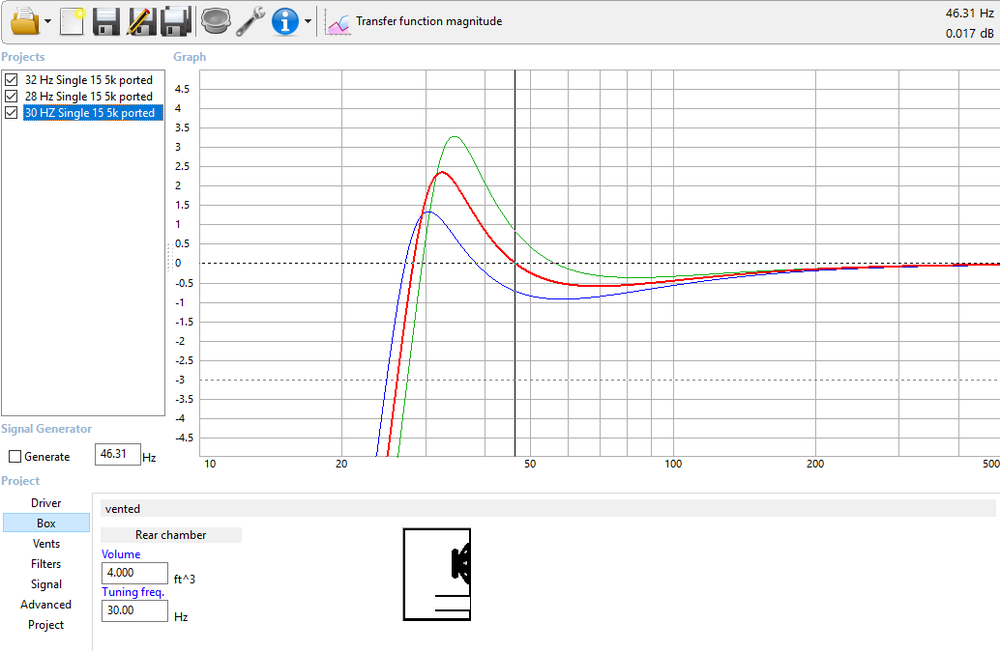The width and height of the screenshot is (1000, 651).
Task: Open the Transfer function magnitude graph selector
Action: click(x=429, y=21)
